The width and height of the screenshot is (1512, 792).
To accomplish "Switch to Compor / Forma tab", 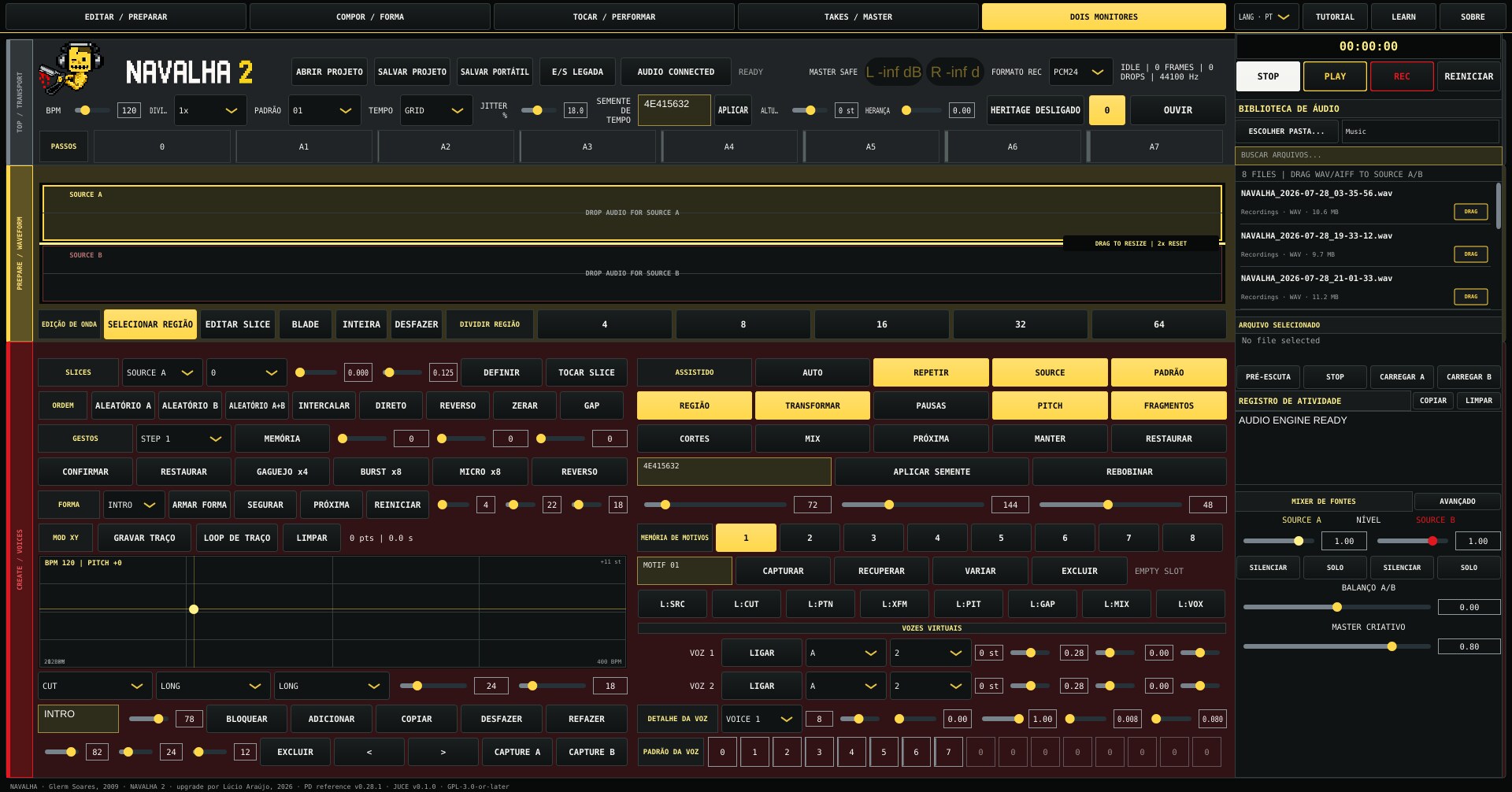I will pyautogui.click(x=370, y=17).
